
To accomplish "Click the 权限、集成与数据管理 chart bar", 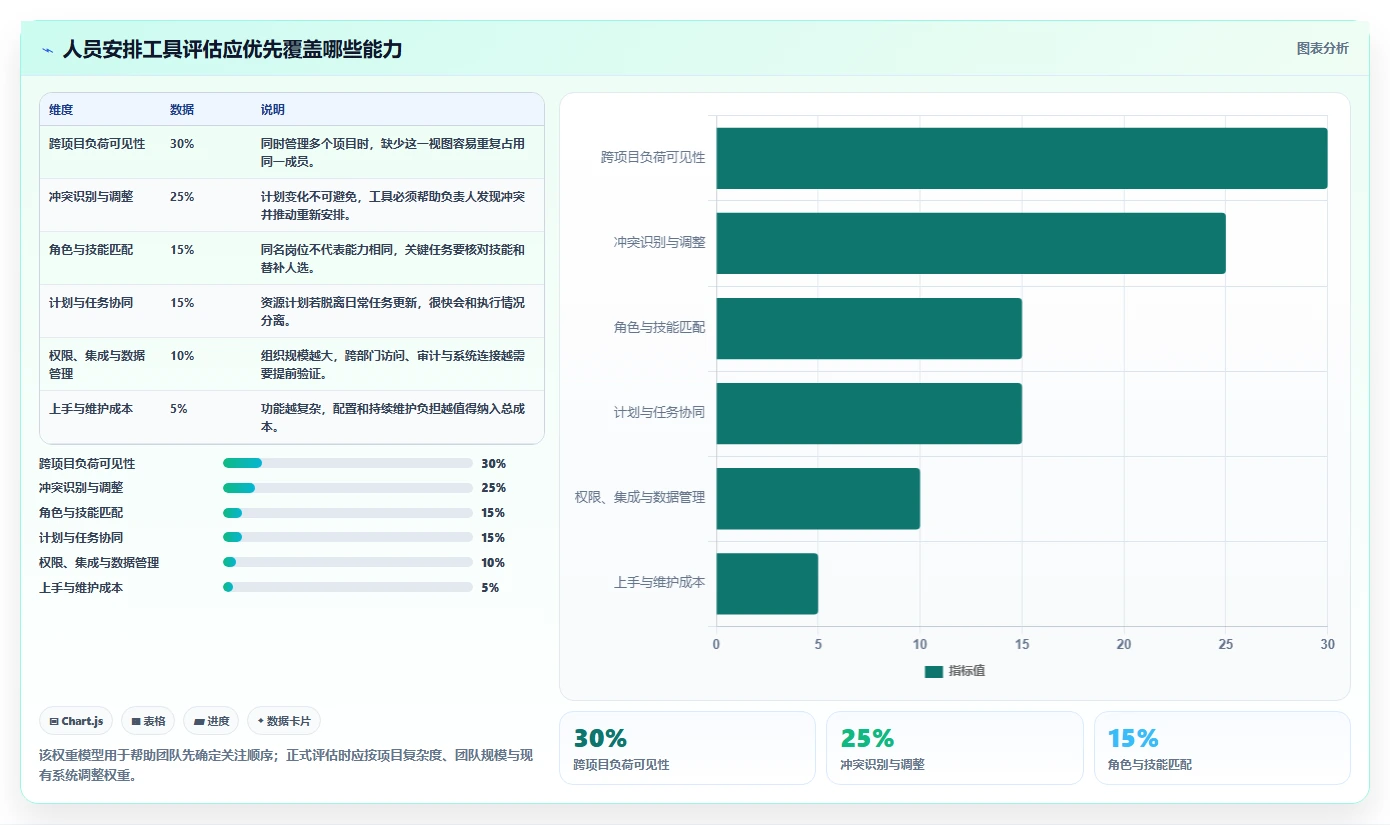I will (818, 498).
